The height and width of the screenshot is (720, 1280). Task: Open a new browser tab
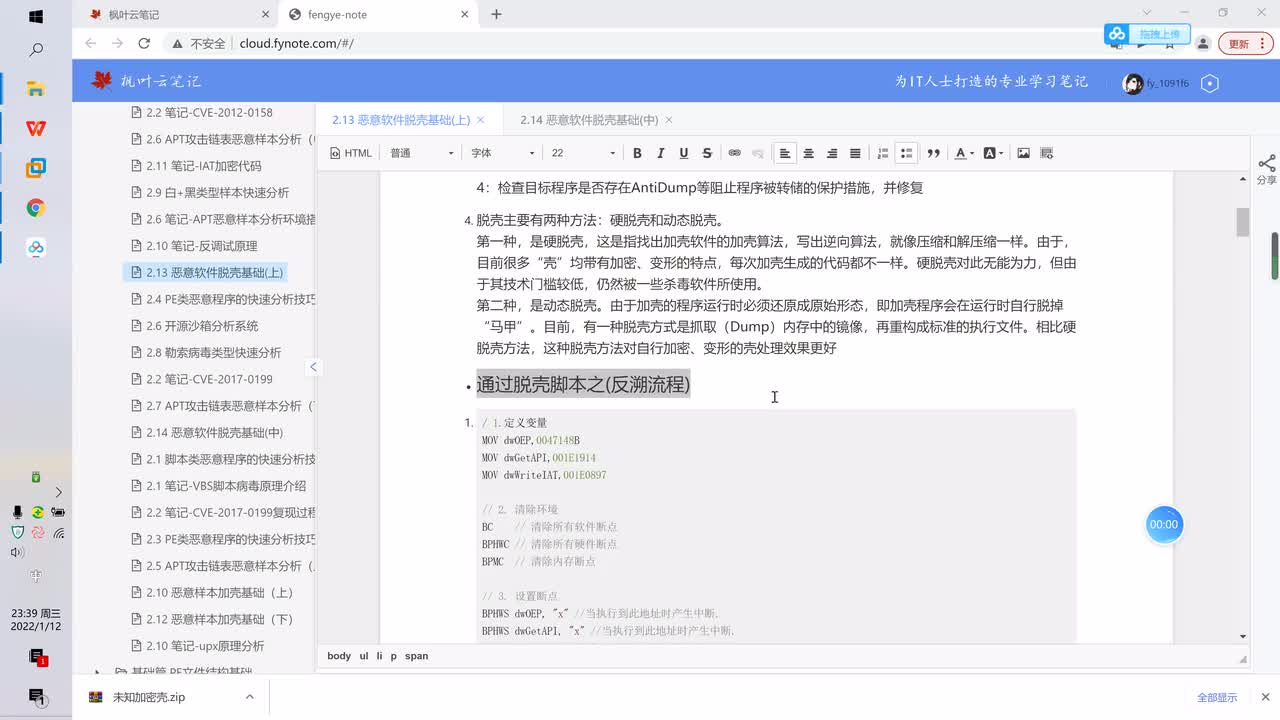pos(496,14)
